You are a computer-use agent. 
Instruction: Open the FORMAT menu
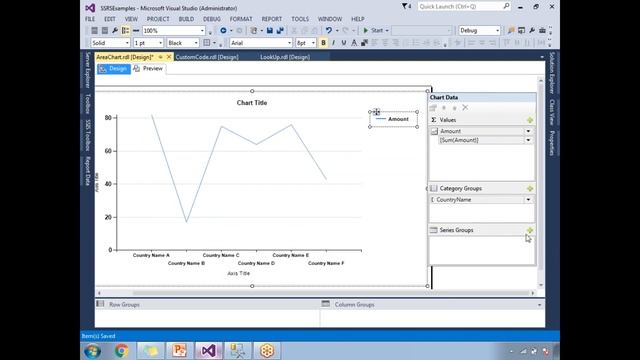point(241,19)
